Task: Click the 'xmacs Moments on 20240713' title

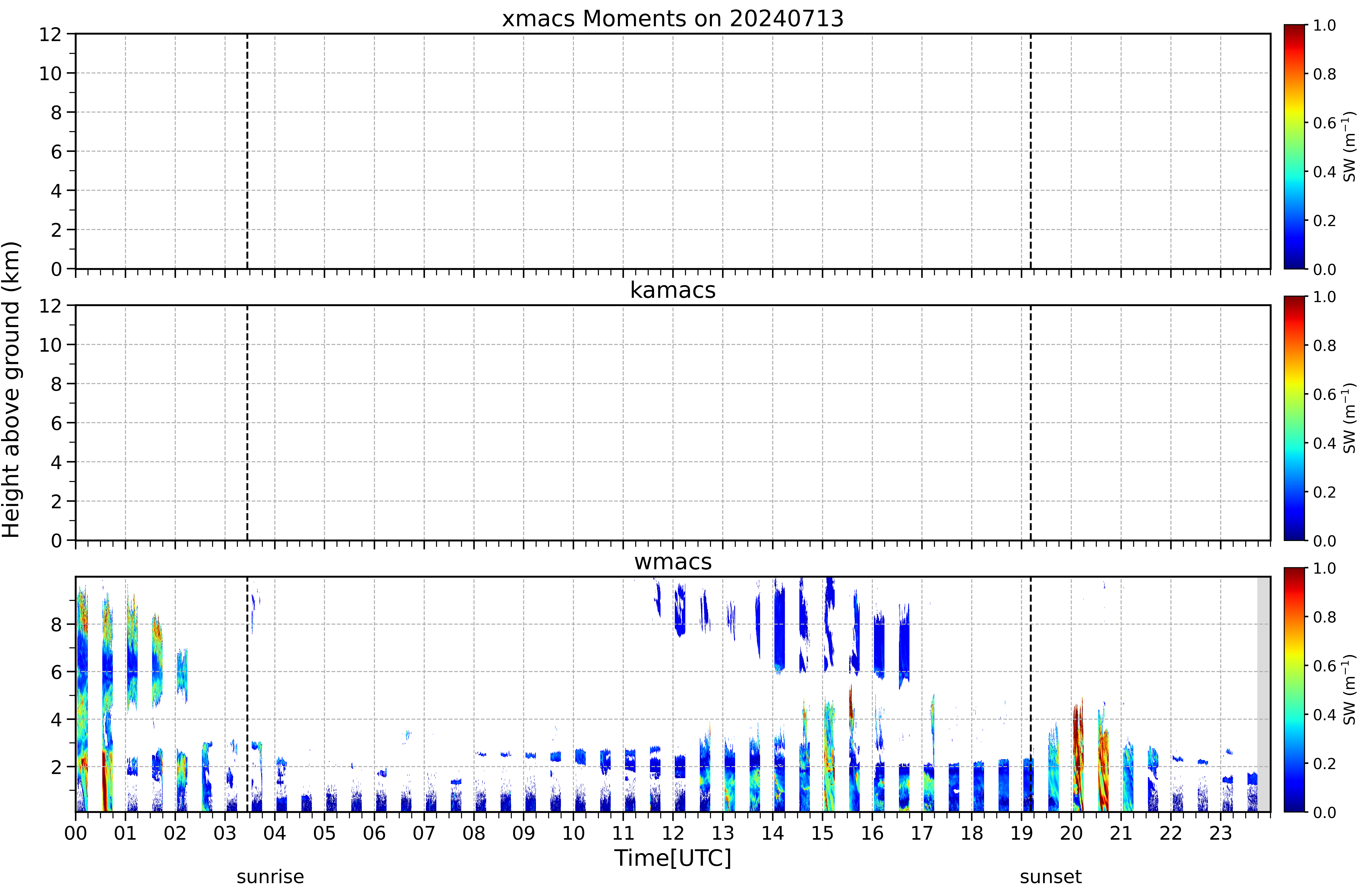Action: (x=673, y=18)
